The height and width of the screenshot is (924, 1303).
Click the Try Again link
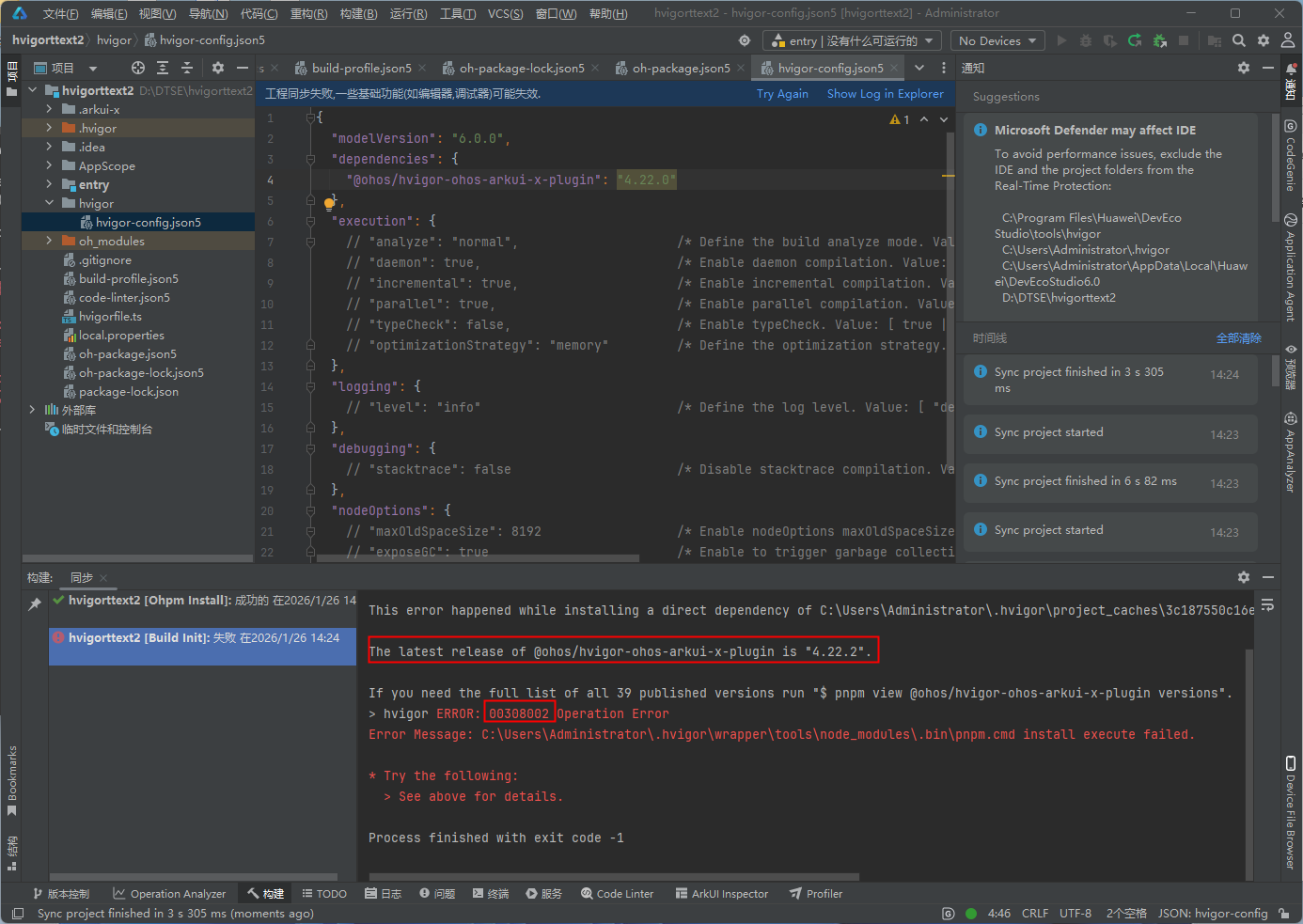coord(782,93)
